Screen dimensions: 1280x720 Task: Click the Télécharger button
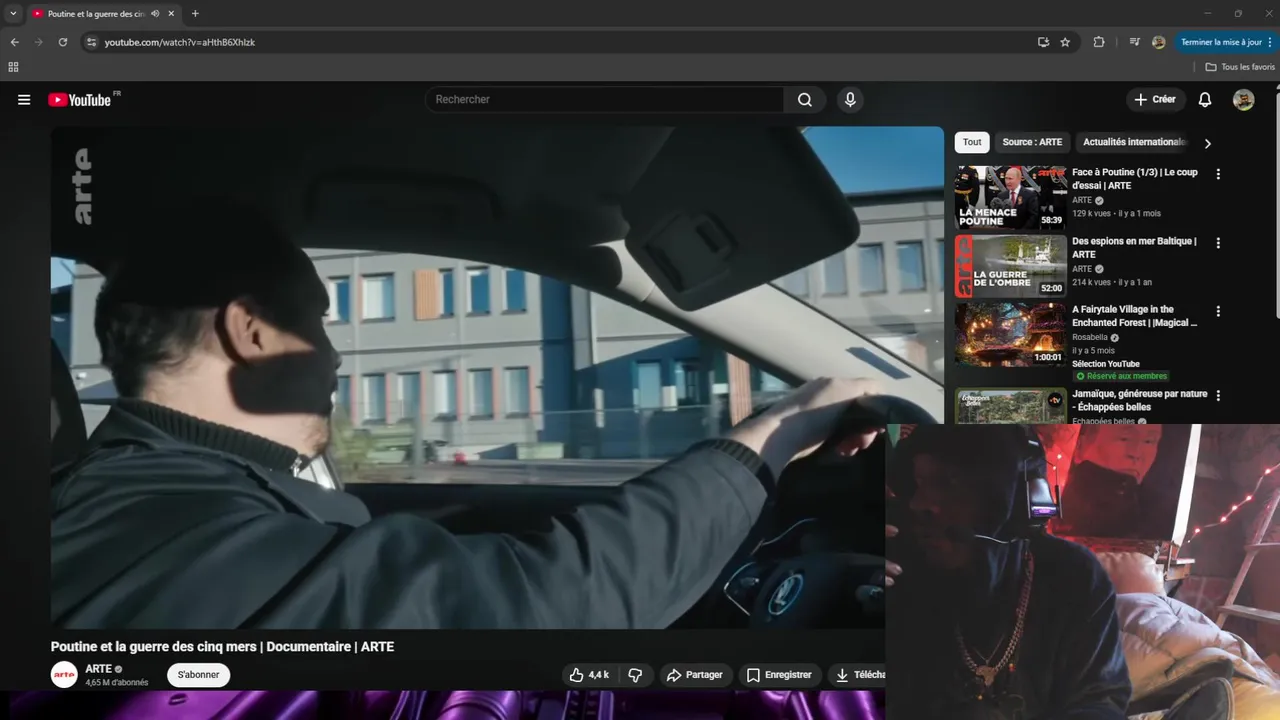click(858, 675)
